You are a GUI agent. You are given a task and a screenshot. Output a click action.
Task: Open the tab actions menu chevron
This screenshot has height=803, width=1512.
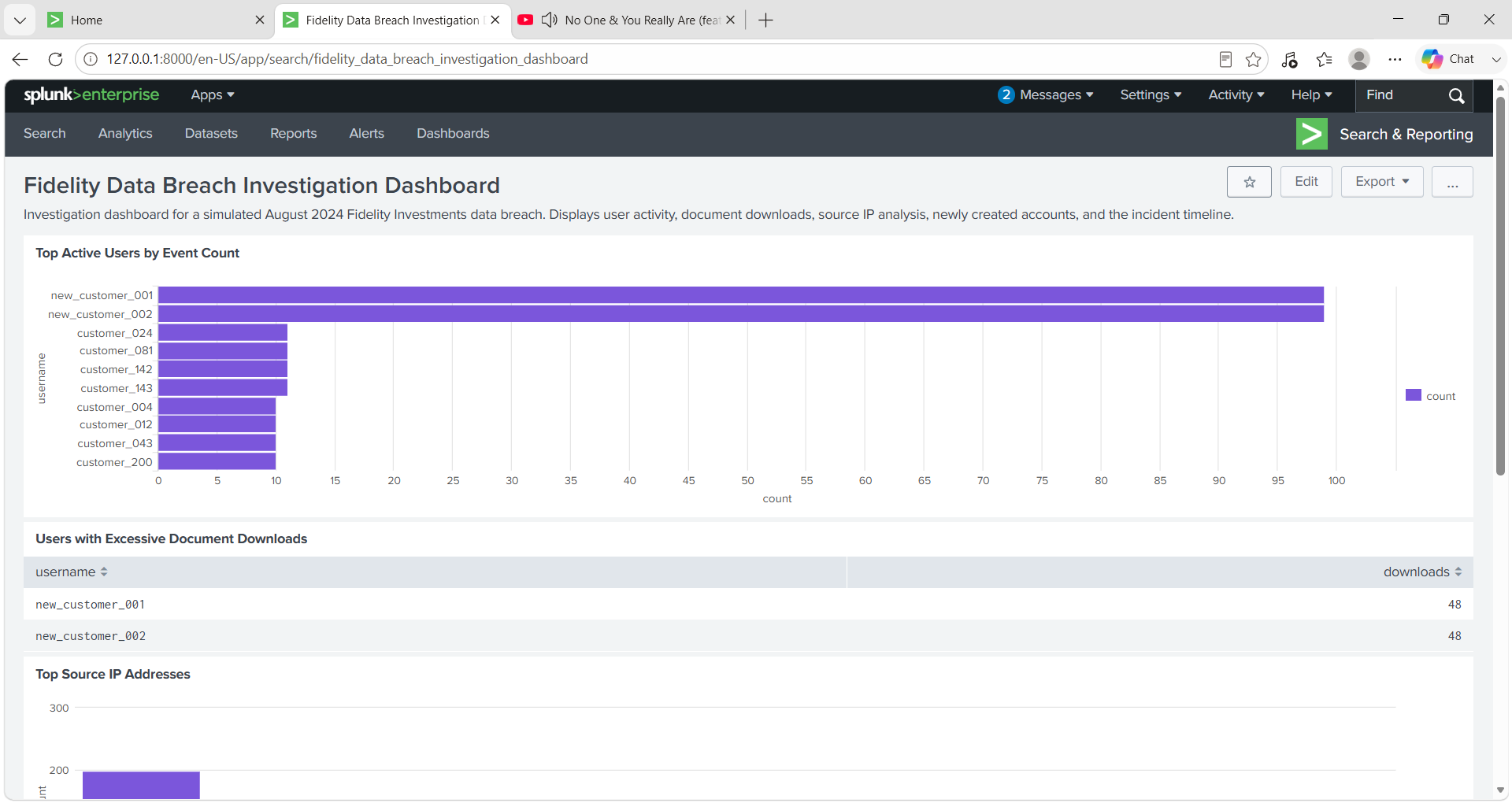pos(20,20)
